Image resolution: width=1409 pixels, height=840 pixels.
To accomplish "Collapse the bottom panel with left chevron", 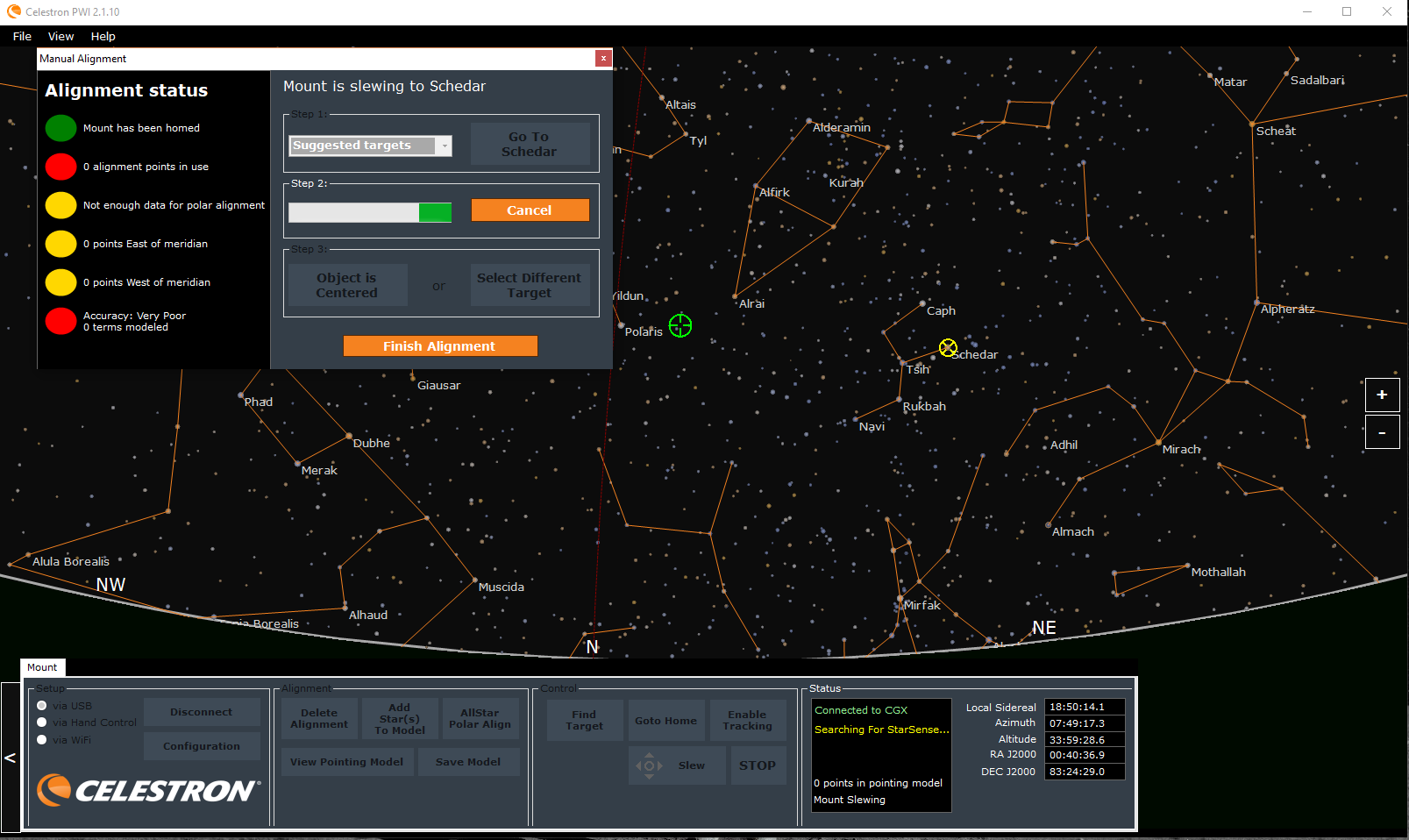I will click(x=10, y=758).
